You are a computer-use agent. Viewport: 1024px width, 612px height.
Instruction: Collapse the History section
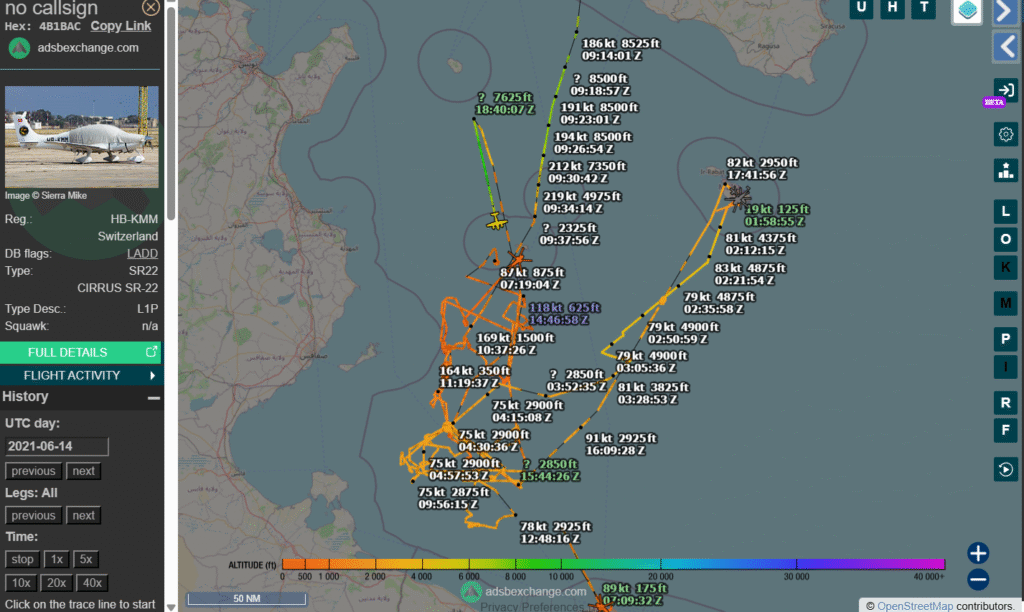click(154, 397)
